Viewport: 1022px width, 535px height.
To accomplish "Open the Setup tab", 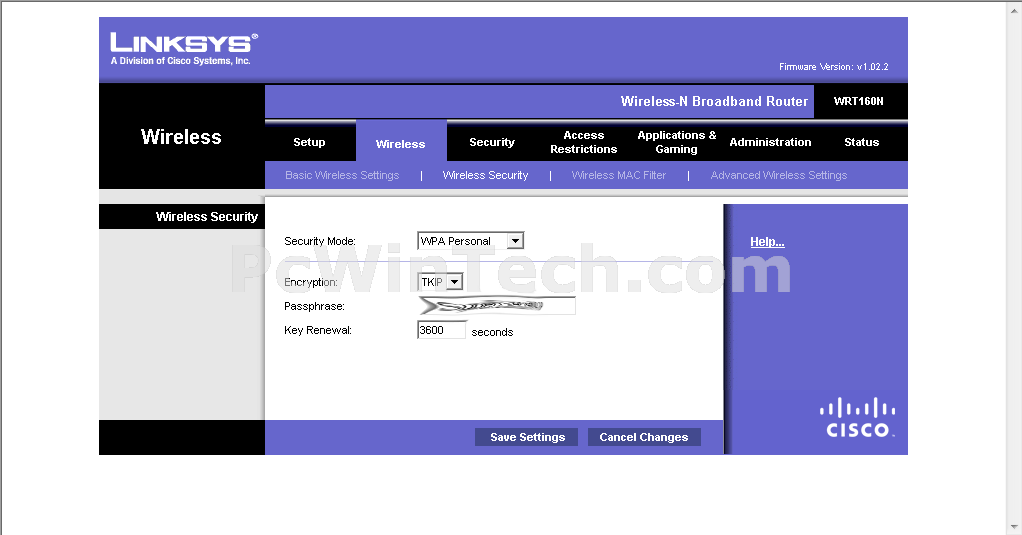I will (309, 142).
